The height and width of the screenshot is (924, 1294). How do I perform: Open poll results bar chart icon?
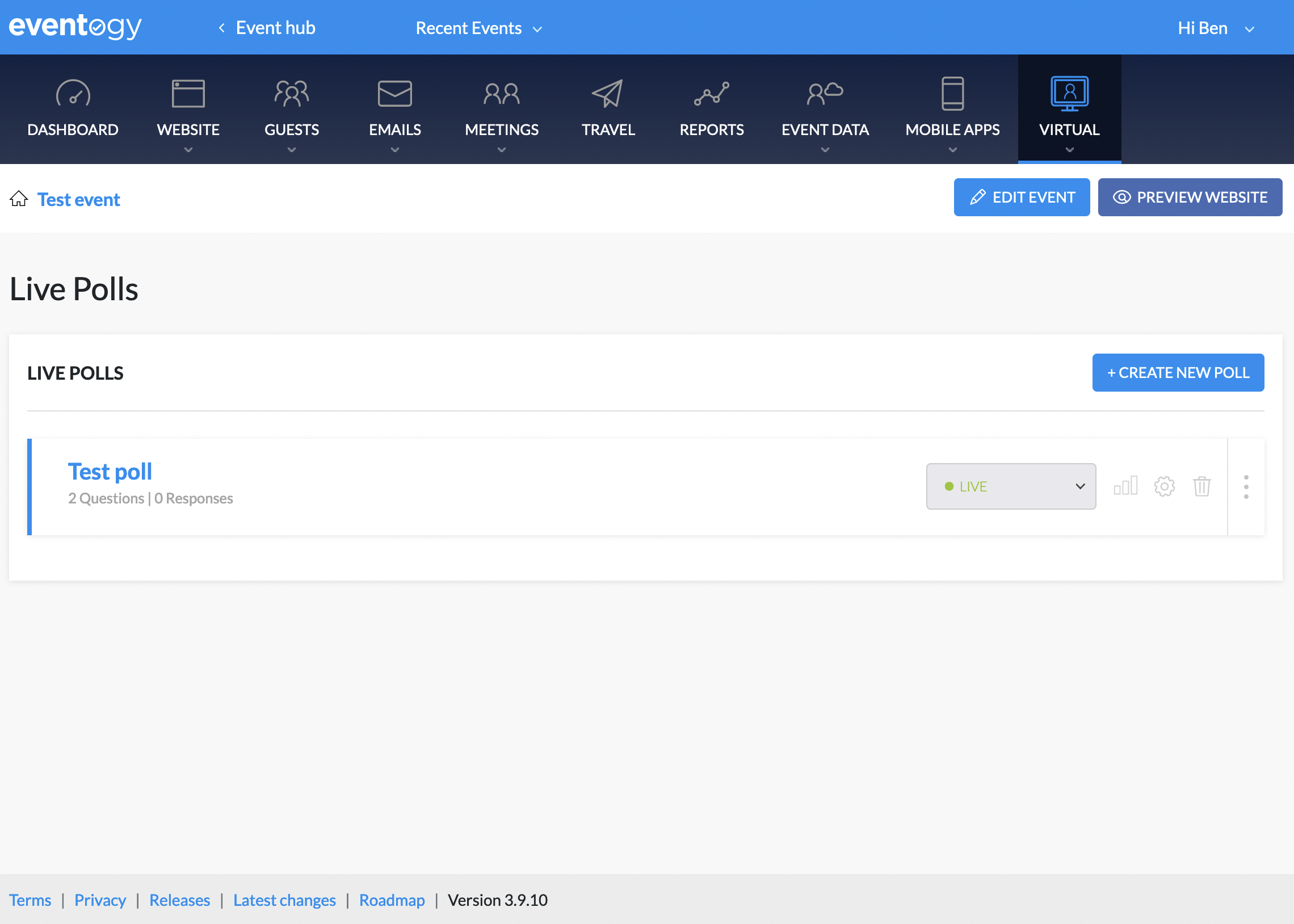[x=1125, y=486]
